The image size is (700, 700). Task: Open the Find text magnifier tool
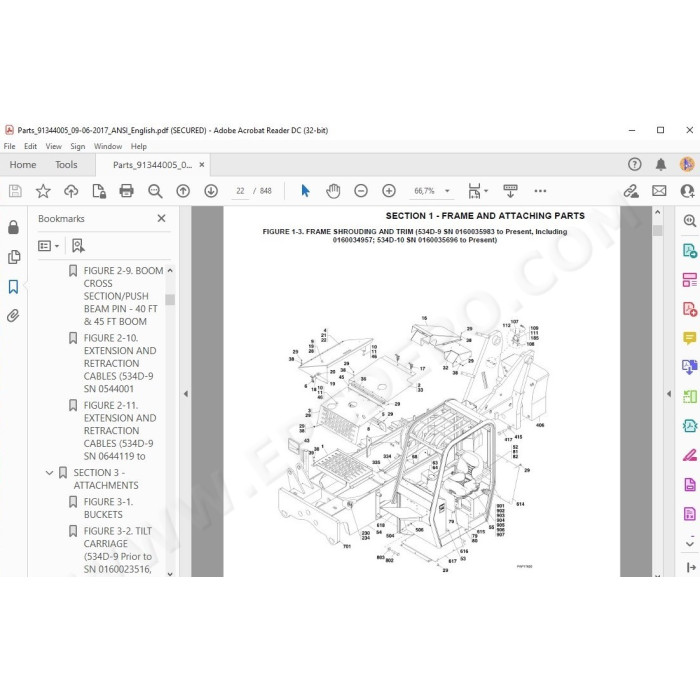155,191
